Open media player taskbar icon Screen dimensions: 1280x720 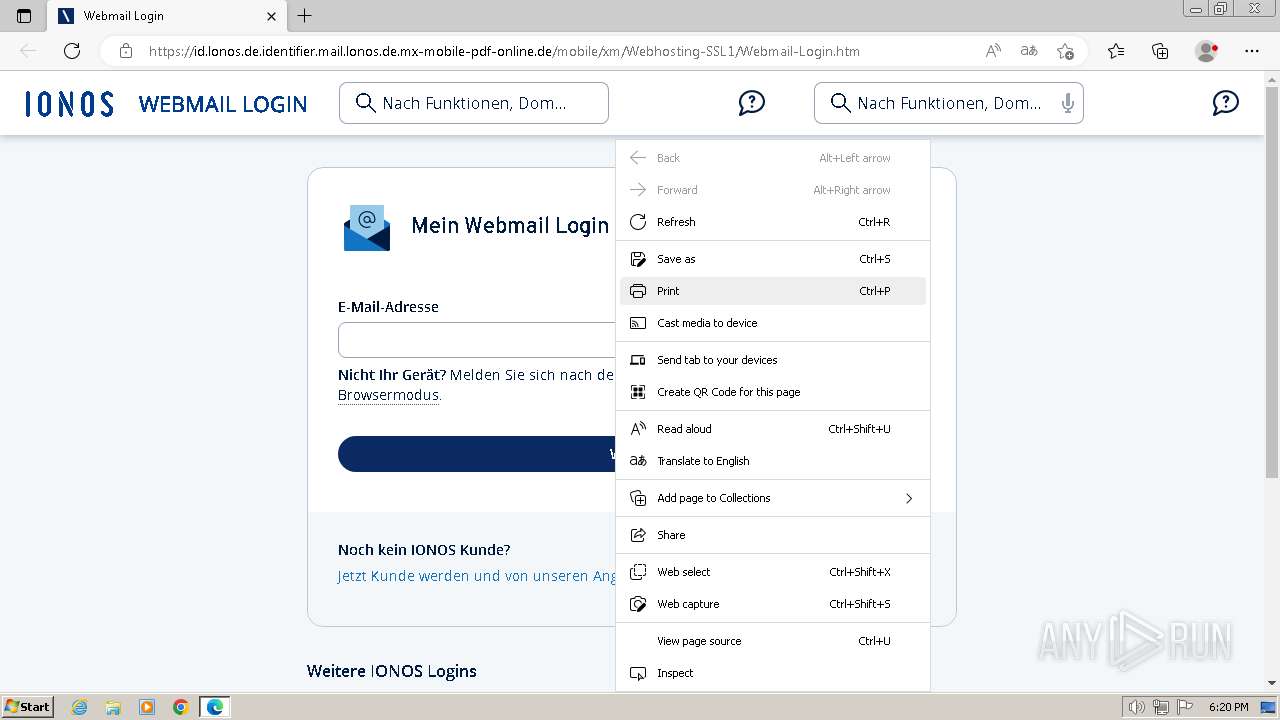(147, 707)
